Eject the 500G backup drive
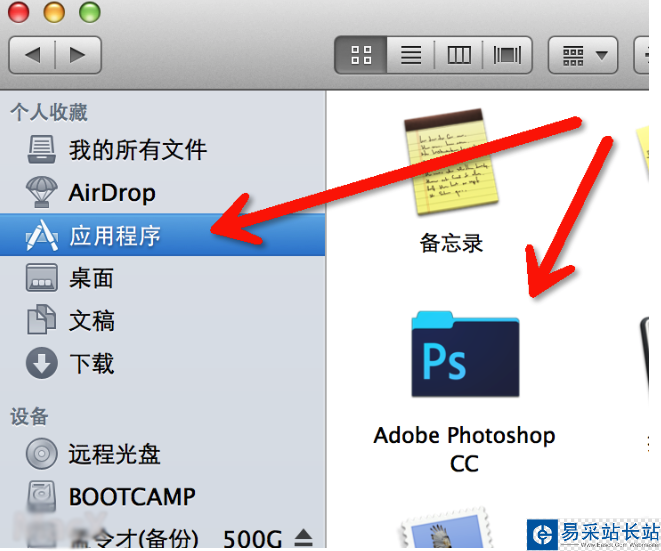This screenshot has width=661, height=551. (303, 538)
